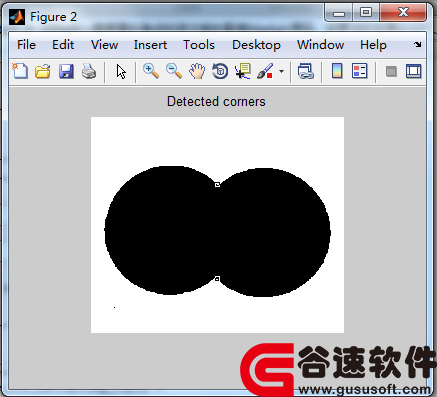Viewport: 437px width, 397px height.
Task: Click the Link Plot icon
Action: click(306, 71)
